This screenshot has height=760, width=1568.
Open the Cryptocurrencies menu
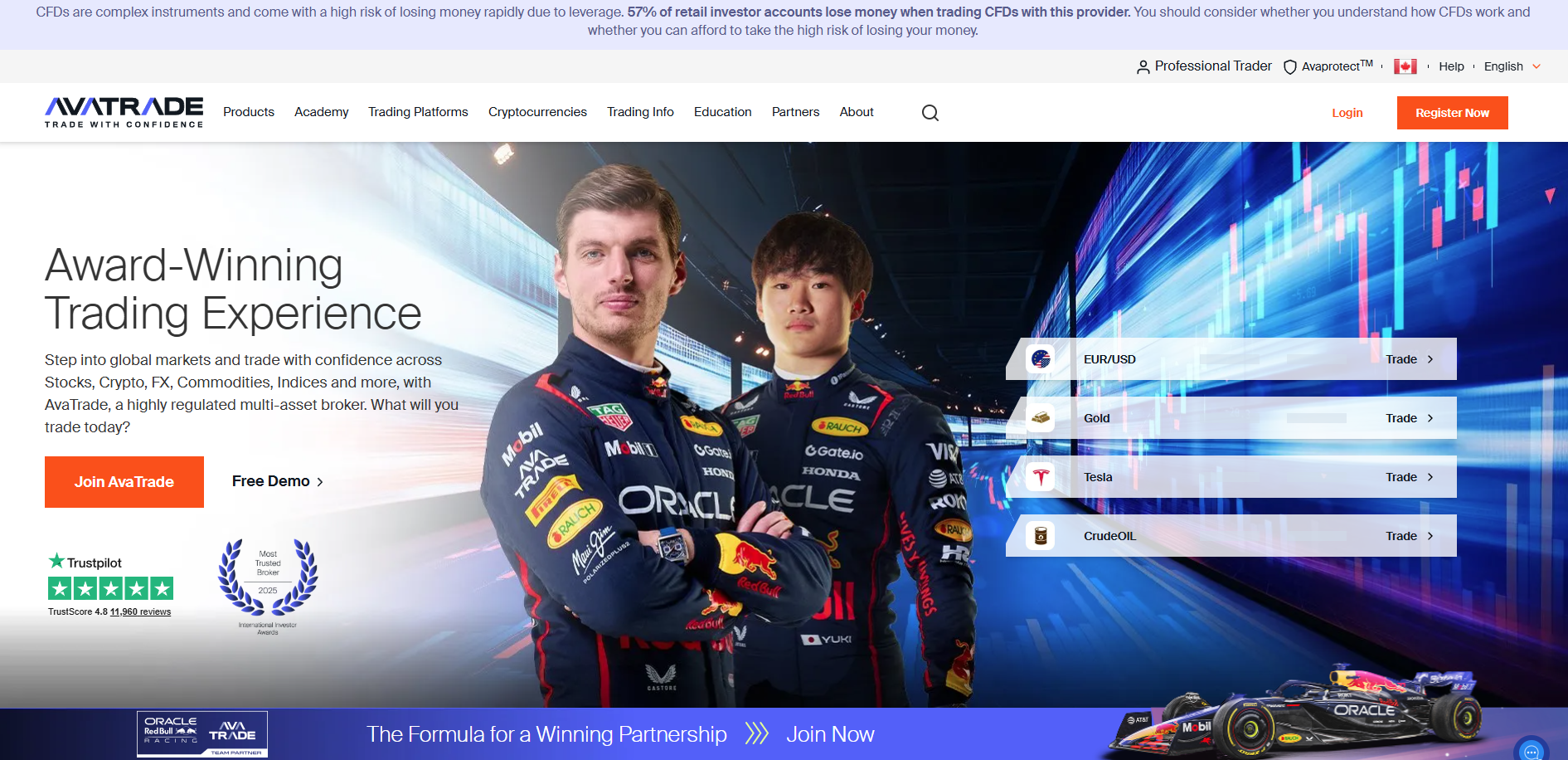pyautogui.click(x=537, y=112)
